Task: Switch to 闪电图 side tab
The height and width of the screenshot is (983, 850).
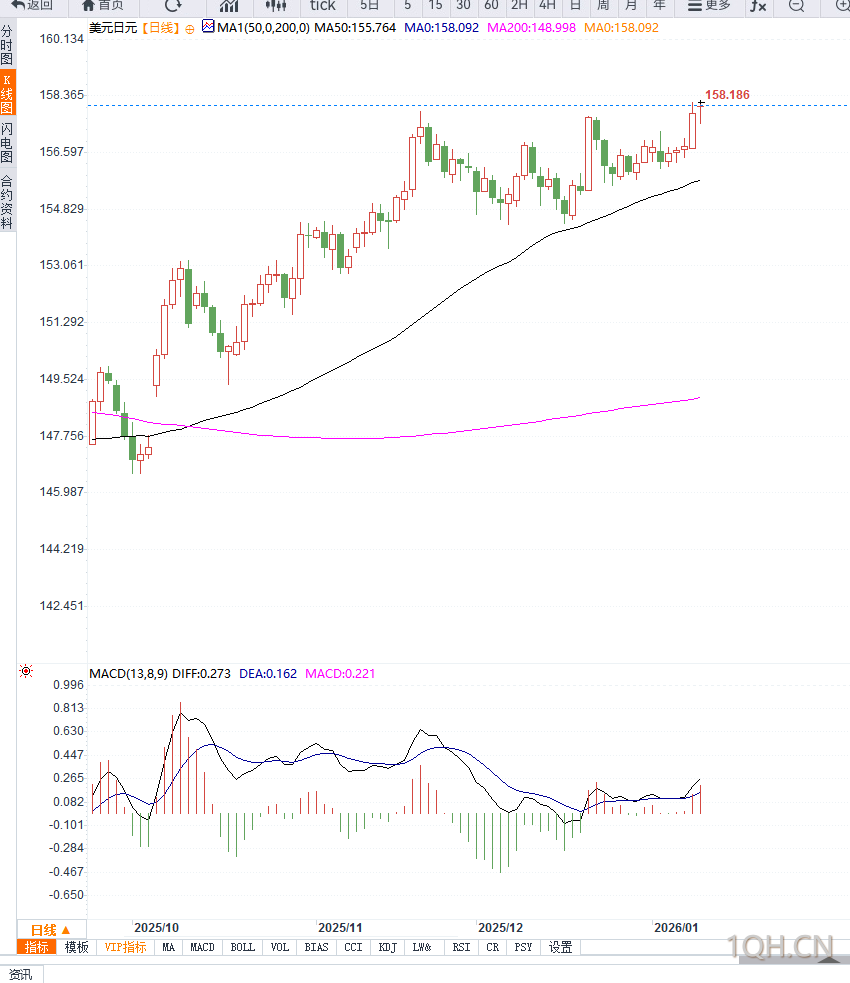Action: (7, 143)
